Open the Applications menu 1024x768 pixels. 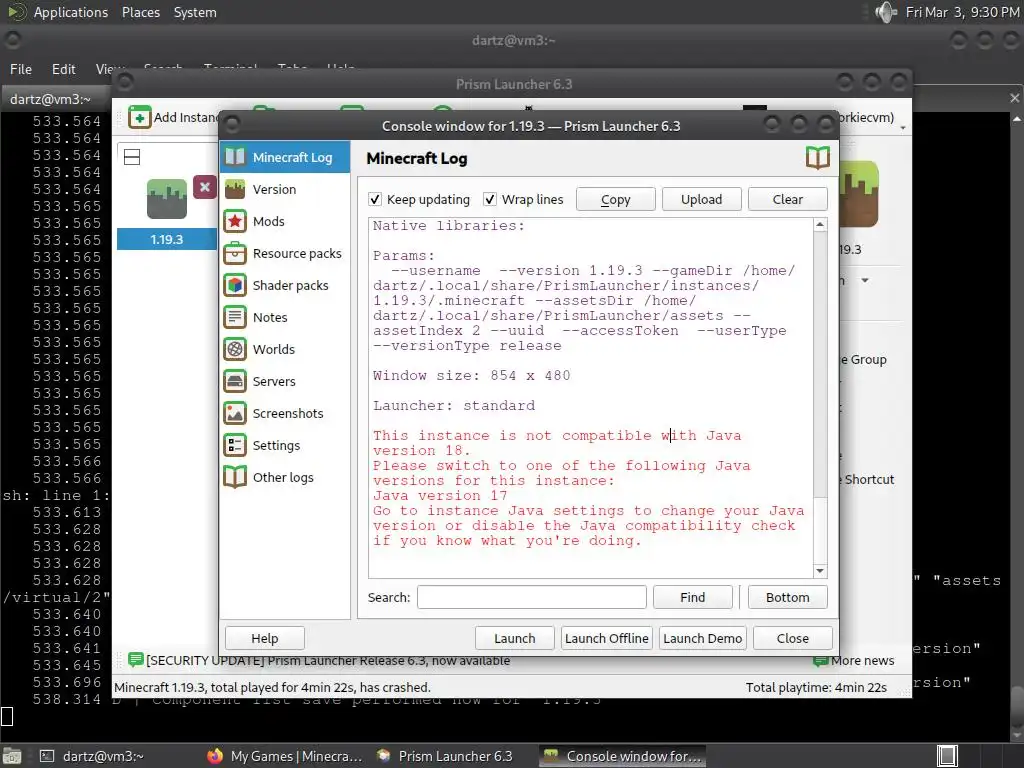pos(71,12)
